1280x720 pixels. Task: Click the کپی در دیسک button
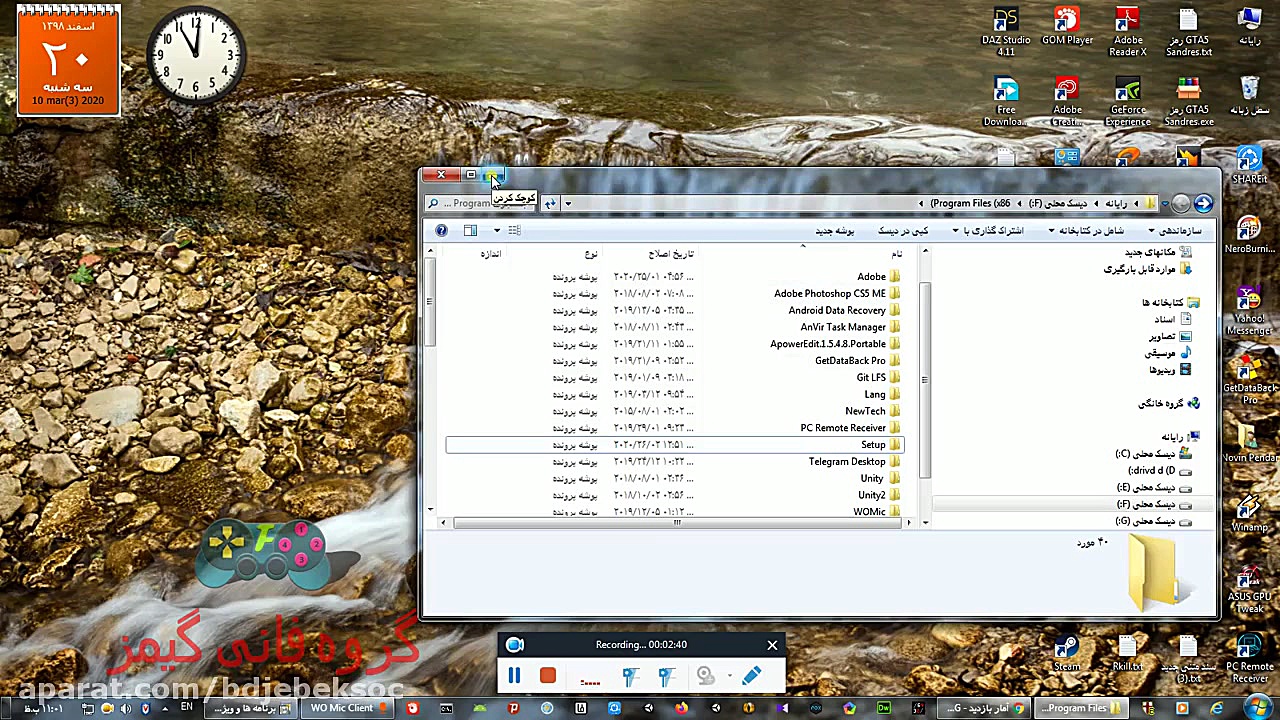(x=903, y=231)
